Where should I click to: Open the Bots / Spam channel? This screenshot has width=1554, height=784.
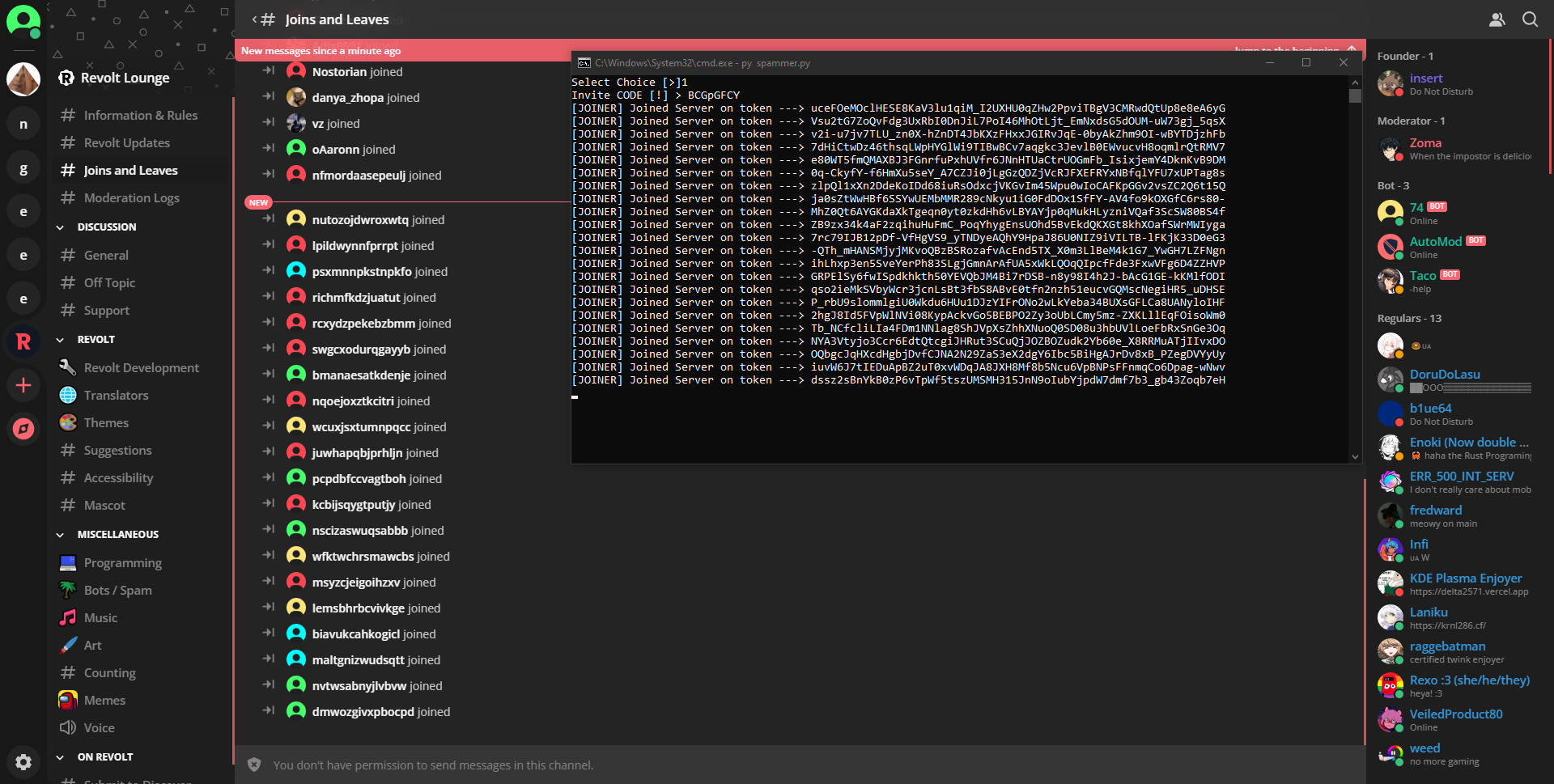[x=139, y=590]
